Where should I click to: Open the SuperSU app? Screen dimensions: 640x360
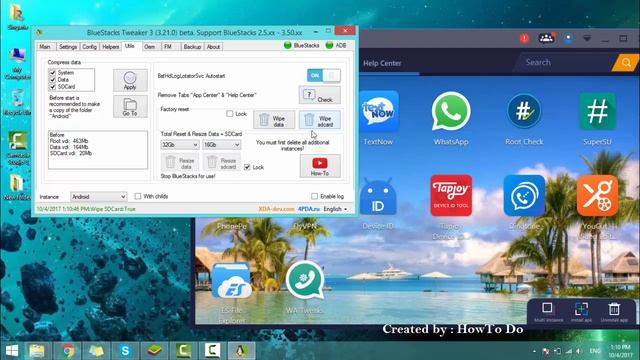597,111
